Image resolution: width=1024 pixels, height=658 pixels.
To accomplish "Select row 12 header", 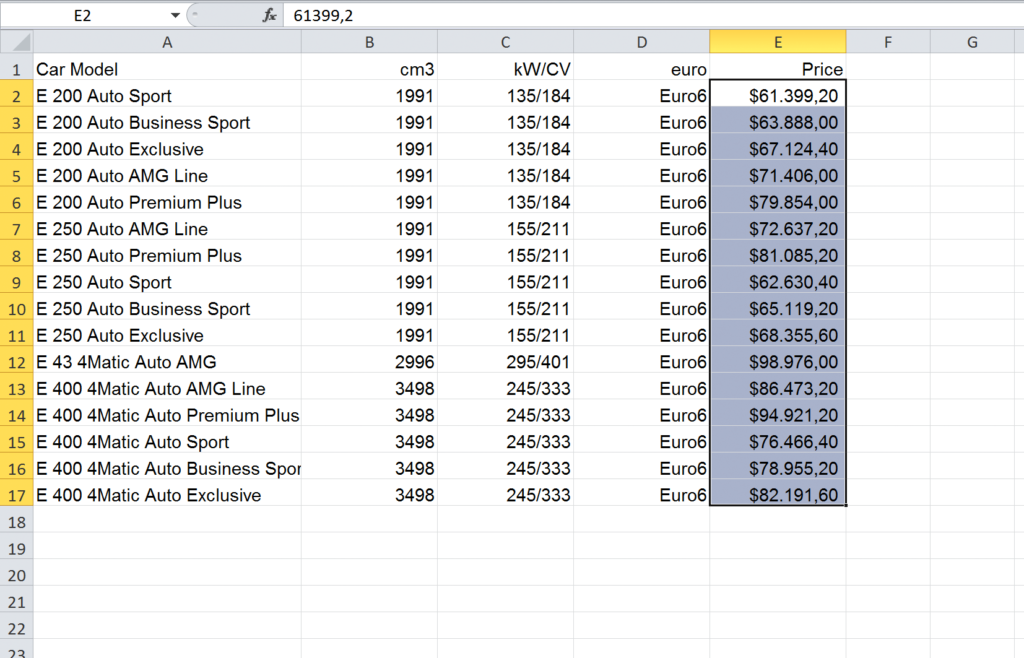I will pos(17,362).
